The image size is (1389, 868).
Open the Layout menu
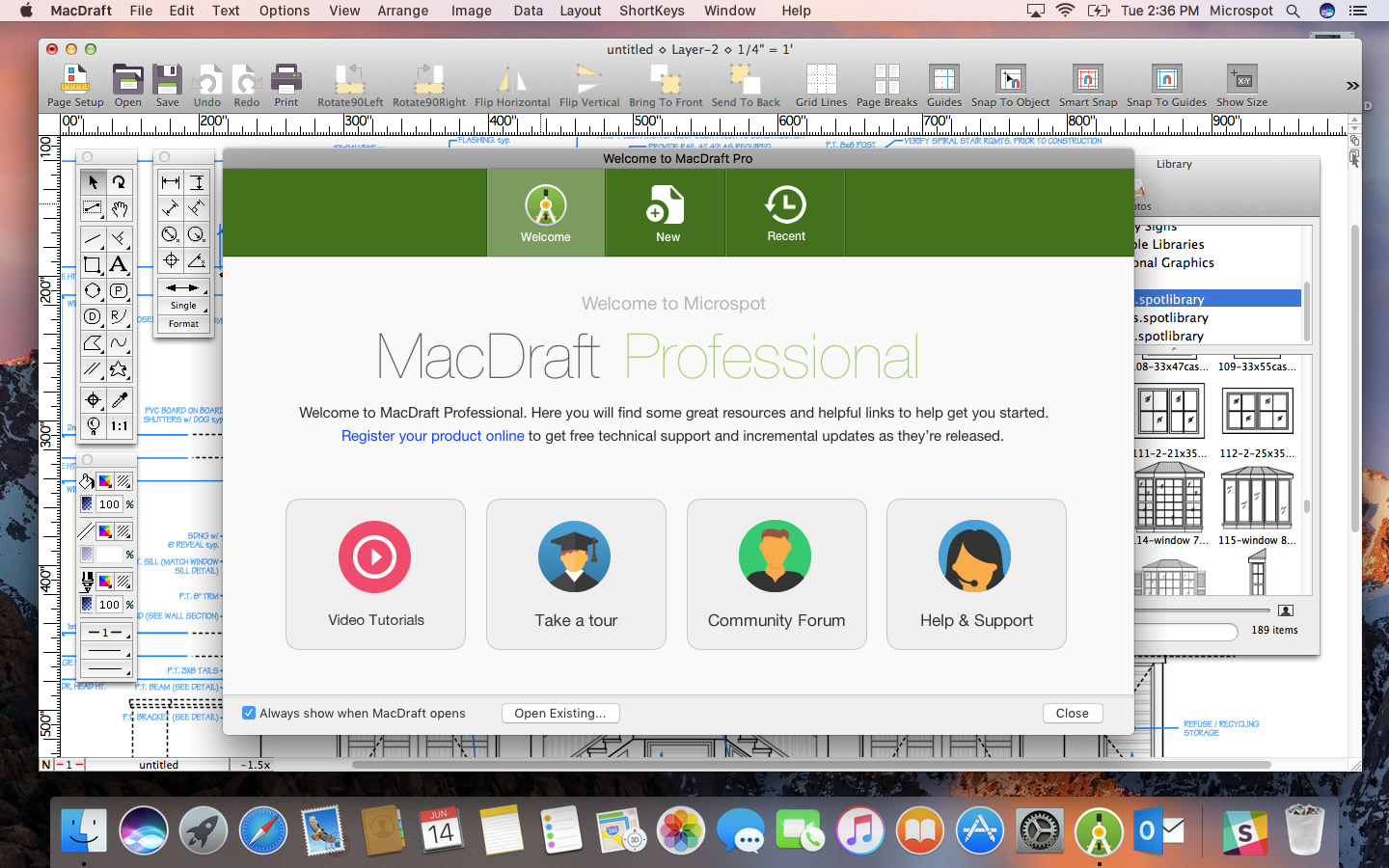click(x=581, y=11)
